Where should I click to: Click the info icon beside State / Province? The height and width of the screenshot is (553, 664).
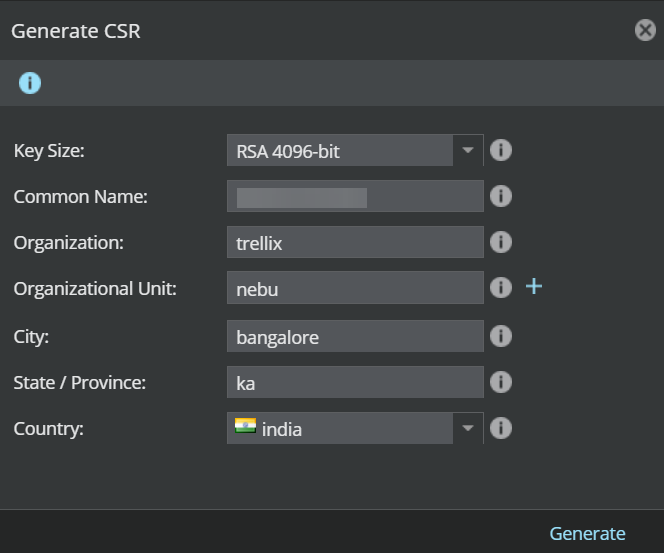[501, 382]
